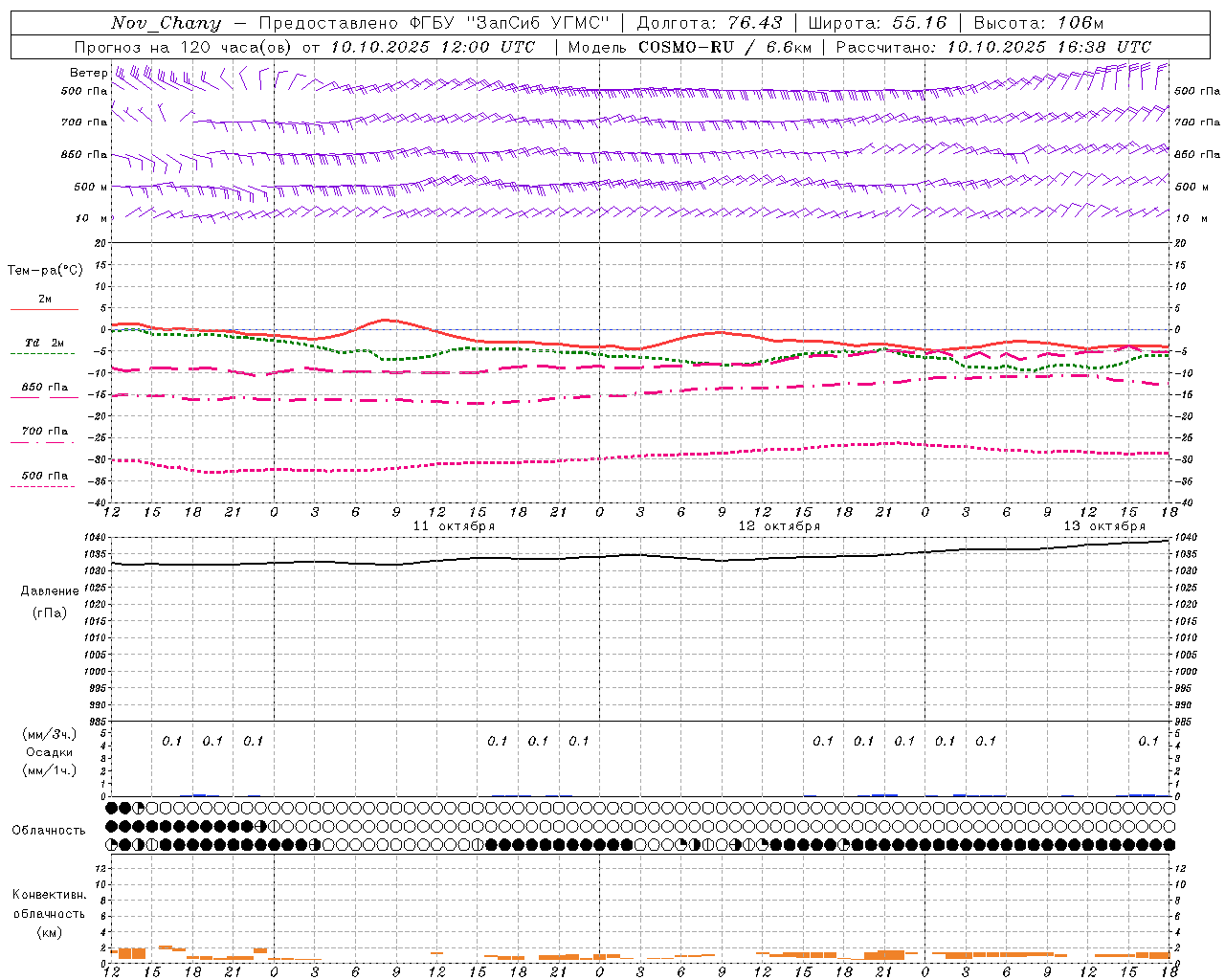Click the '850 гПа' temperature legend entry
This screenshot has height=980, width=1225.
point(45,388)
